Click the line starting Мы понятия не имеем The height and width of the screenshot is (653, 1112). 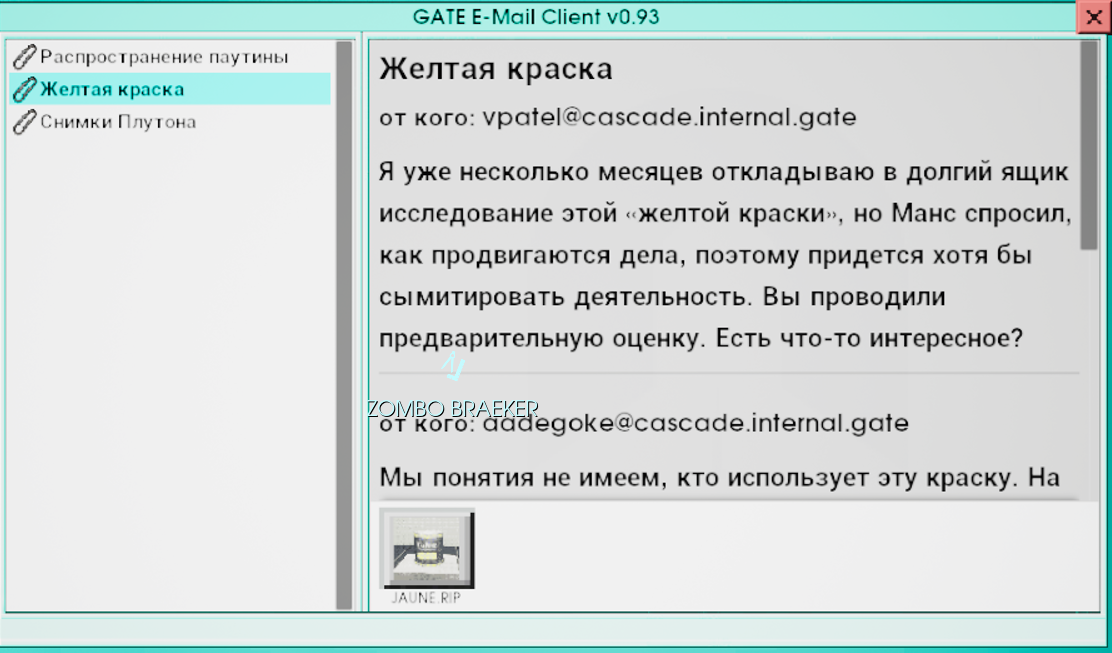pyautogui.click(x=720, y=478)
